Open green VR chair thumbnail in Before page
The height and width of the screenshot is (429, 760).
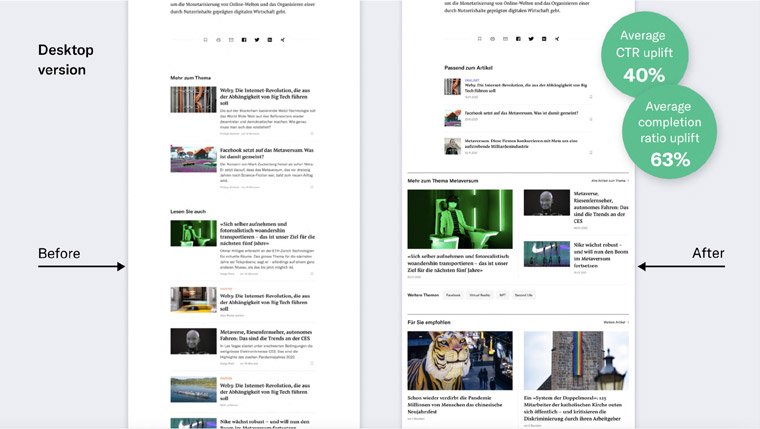tap(193, 233)
